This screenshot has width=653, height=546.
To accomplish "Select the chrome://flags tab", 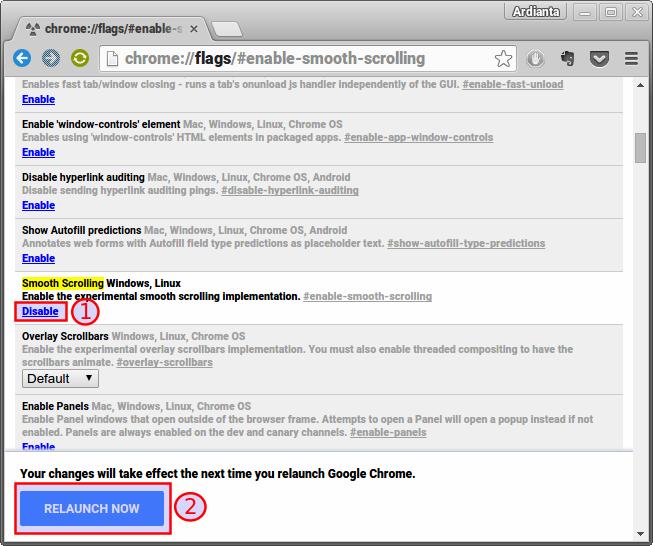I will pyautogui.click(x=110, y=29).
